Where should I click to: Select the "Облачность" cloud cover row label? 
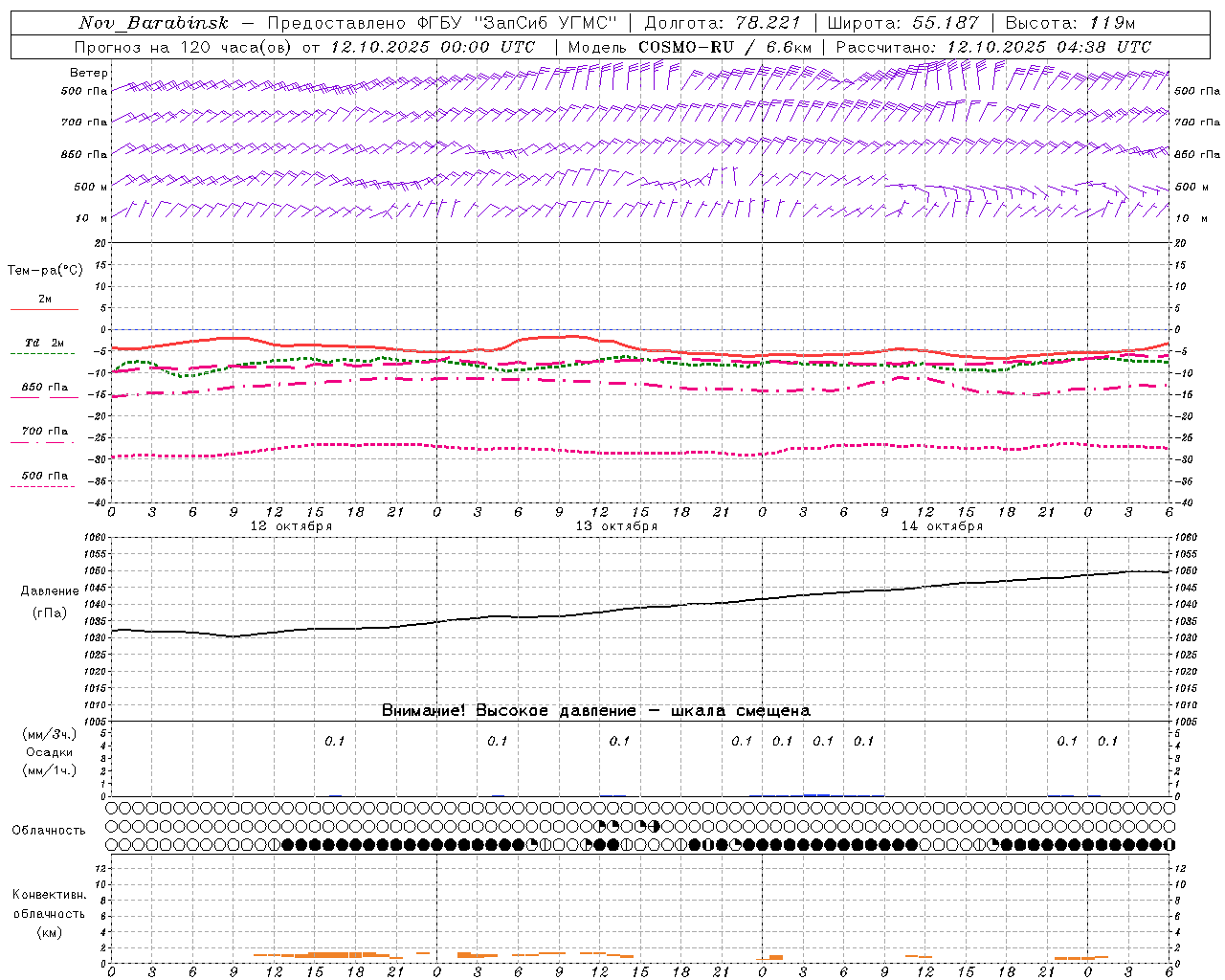click(49, 831)
